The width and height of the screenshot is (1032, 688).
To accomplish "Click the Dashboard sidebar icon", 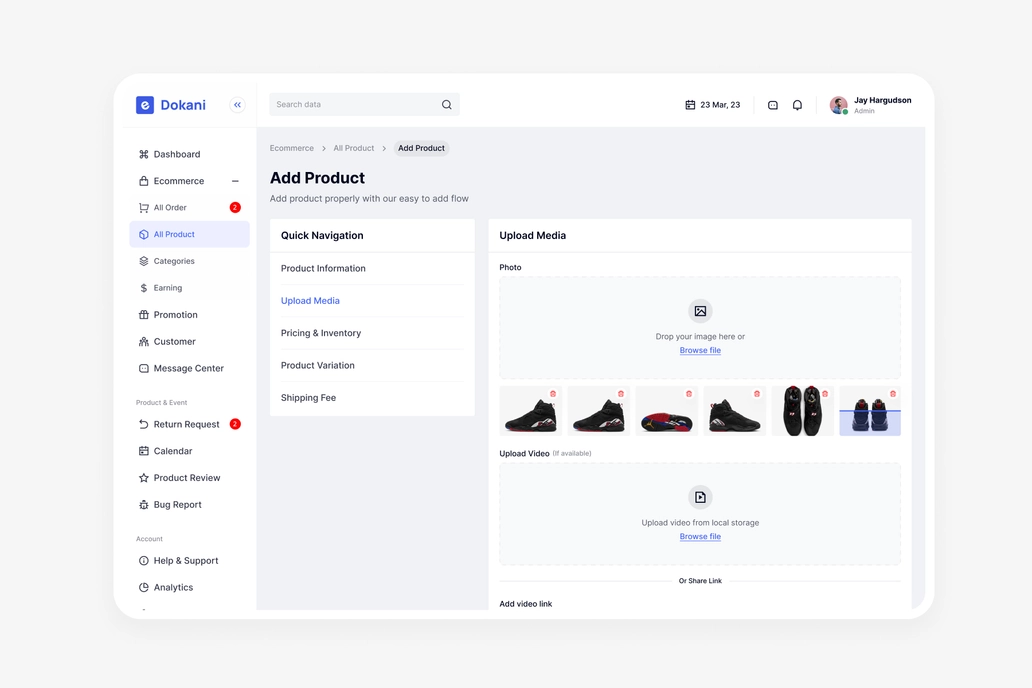I will point(143,154).
